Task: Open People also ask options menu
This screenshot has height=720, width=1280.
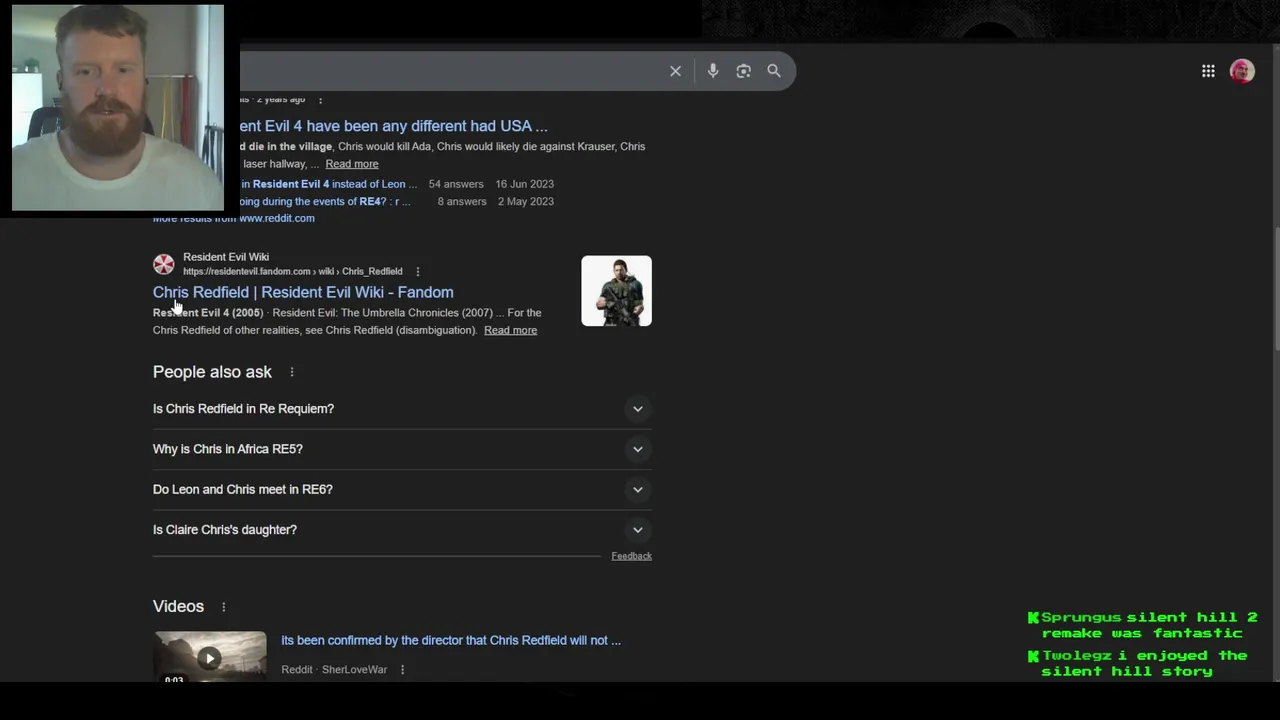Action: pyautogui.click(x=292, y=372)
